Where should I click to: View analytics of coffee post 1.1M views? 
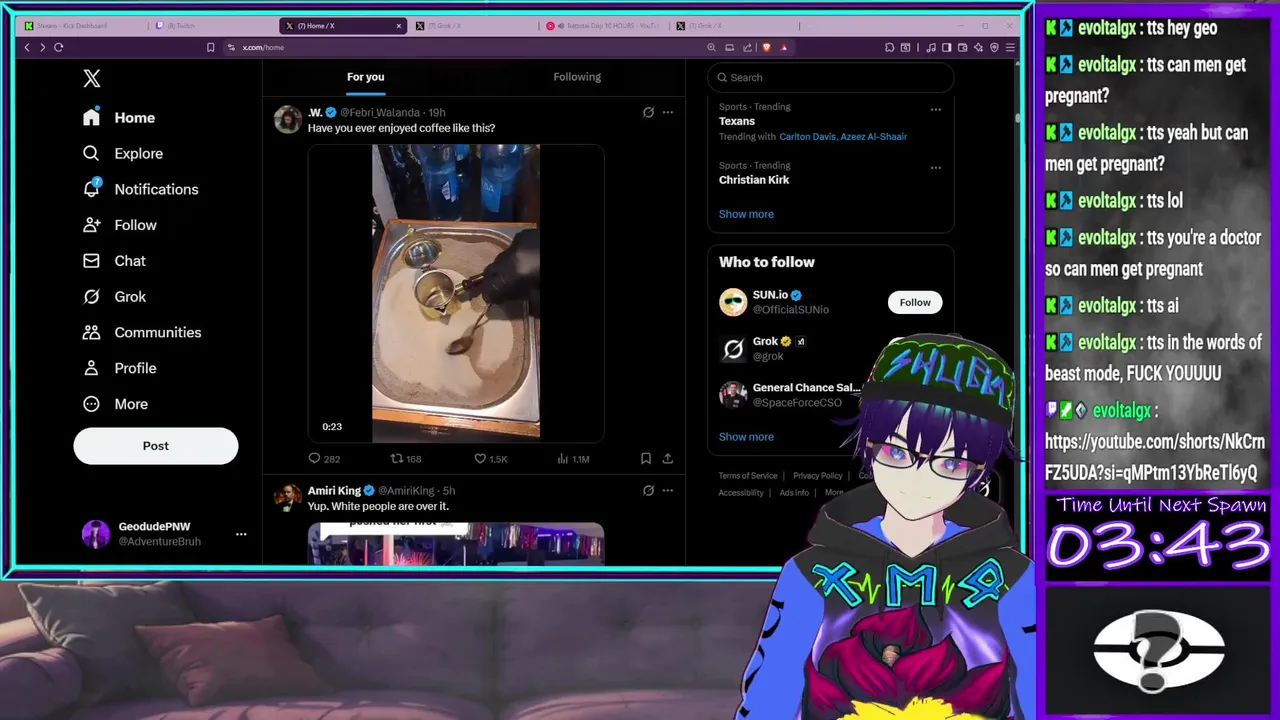(573, 459)
